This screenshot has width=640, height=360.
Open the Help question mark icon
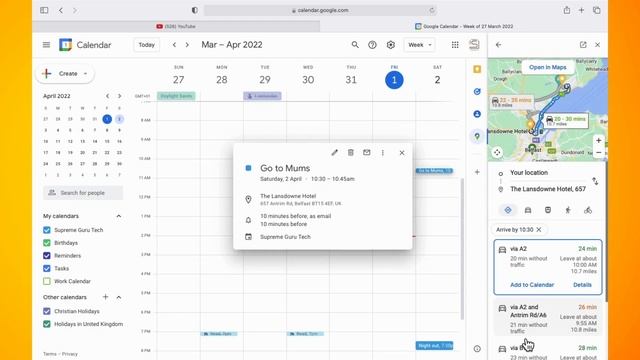(372, 45)
